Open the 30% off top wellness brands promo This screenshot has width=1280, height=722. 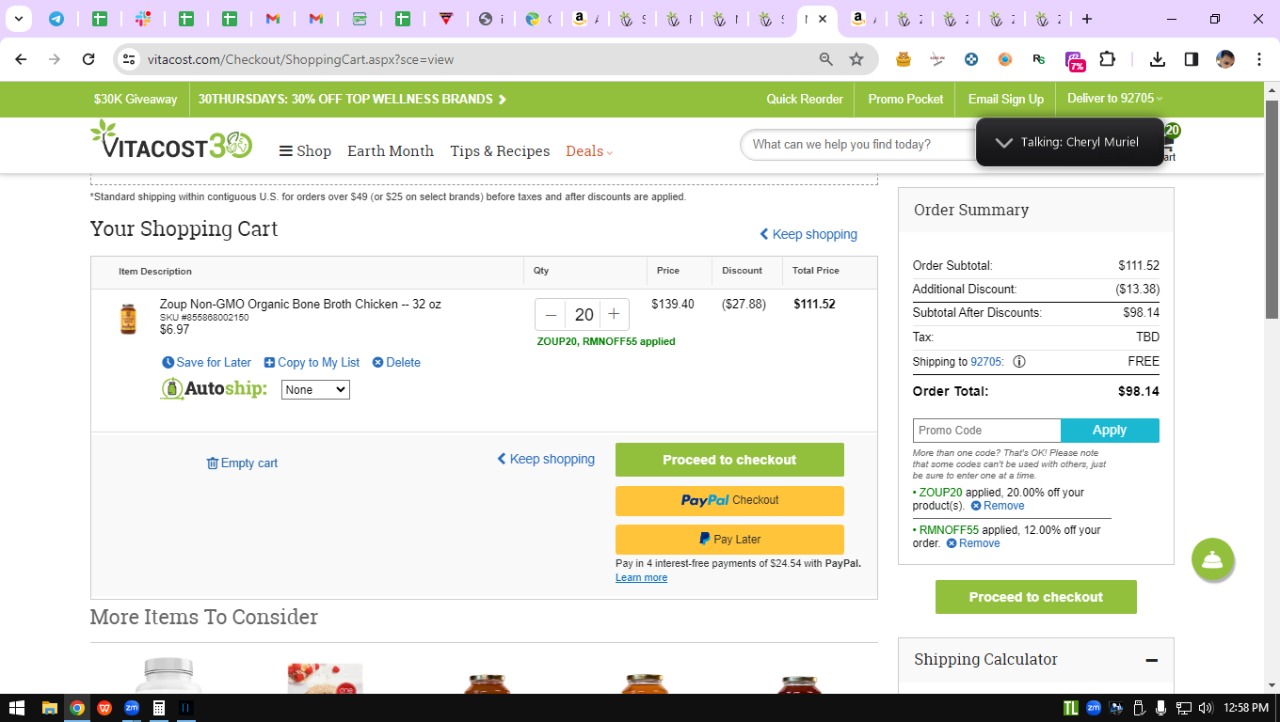click(x=352, y=99)
